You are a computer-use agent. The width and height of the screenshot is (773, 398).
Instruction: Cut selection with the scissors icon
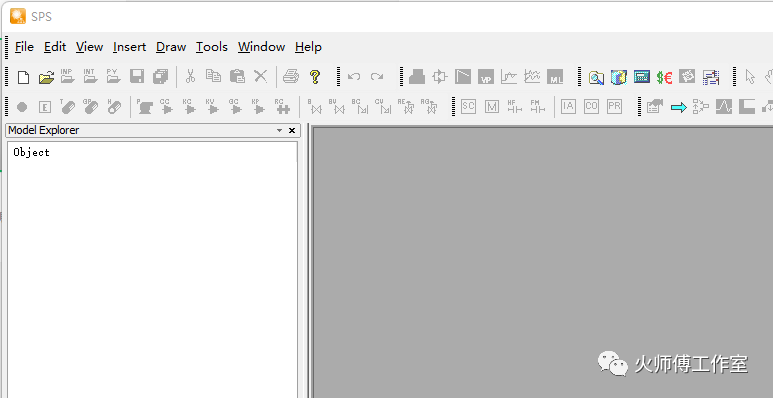190,76
